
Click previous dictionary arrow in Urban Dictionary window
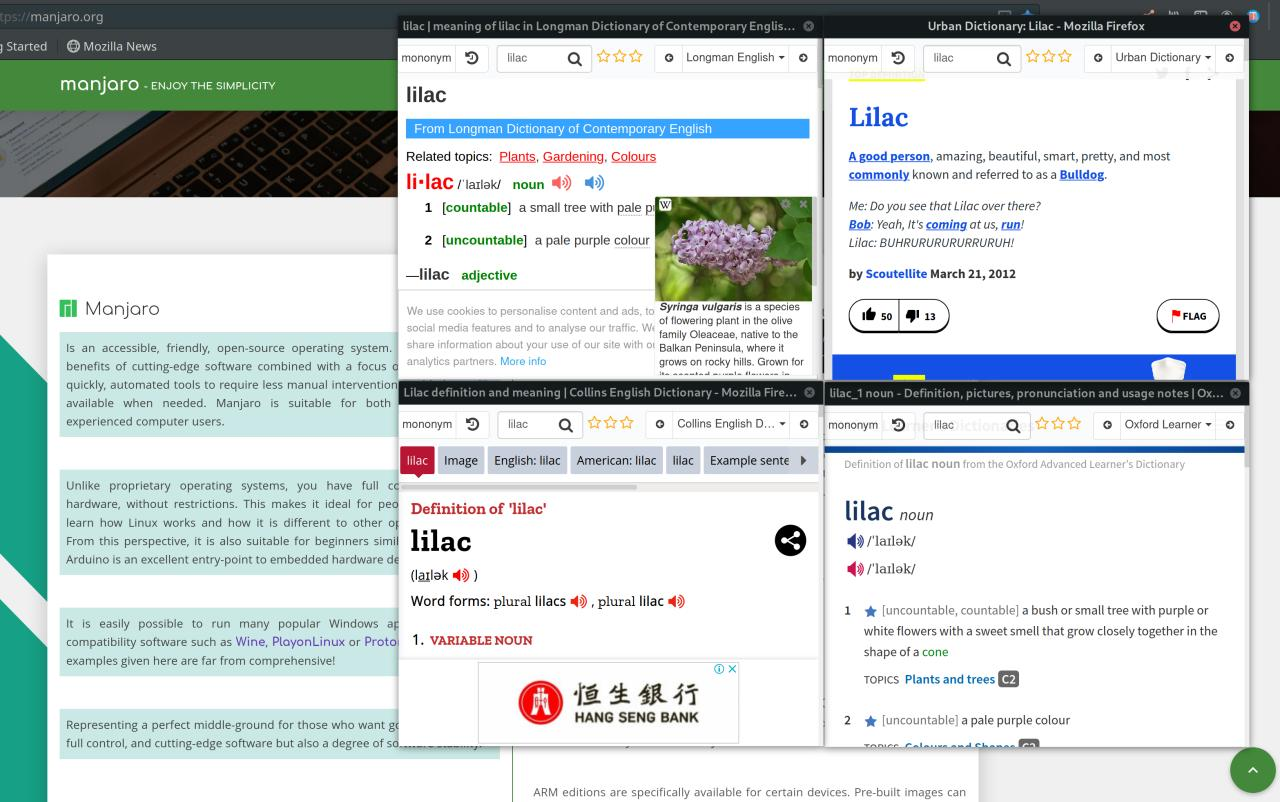click(x=1097, y=58)
